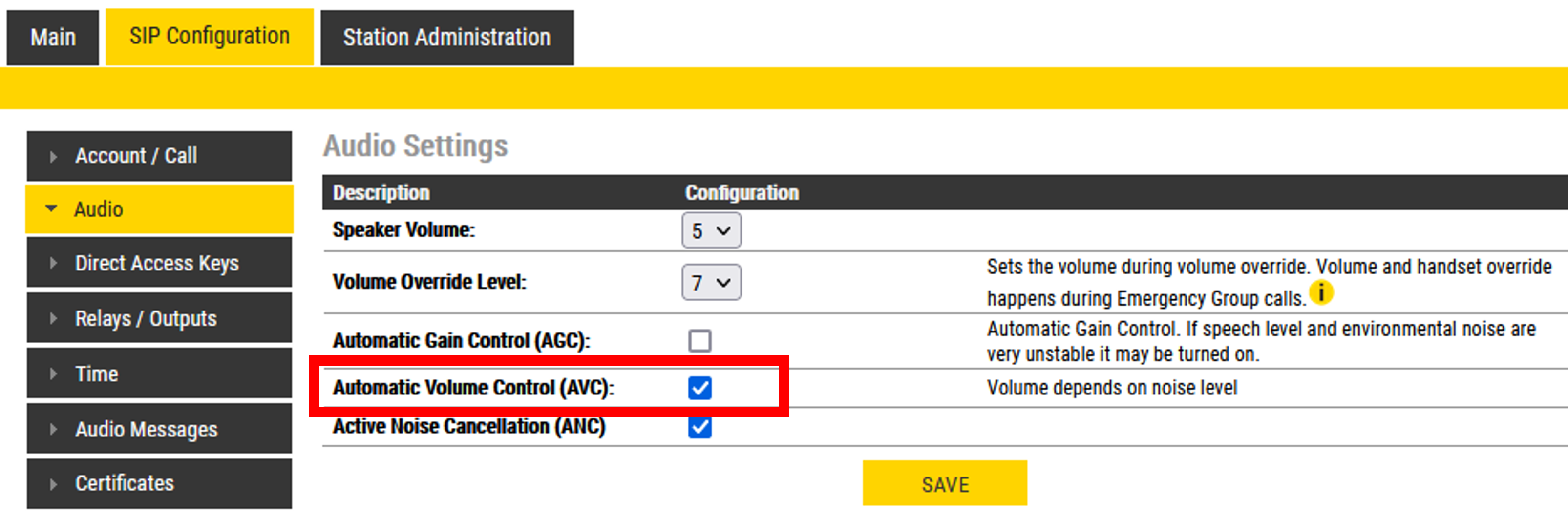The height and width of the screenshot is (519, 1568).
Task: Click the Relays / Outputs arrow icon
Action: click(x=54, y=318)
